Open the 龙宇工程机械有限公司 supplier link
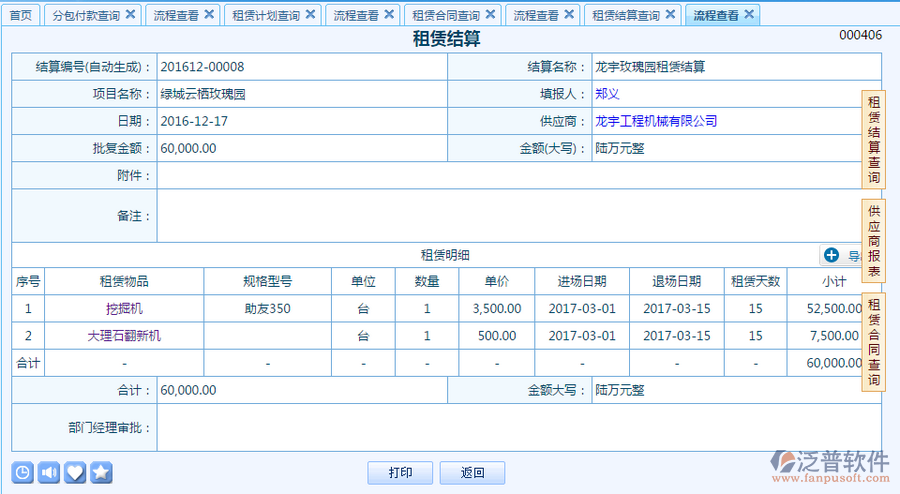 click(x=656, y=121)
